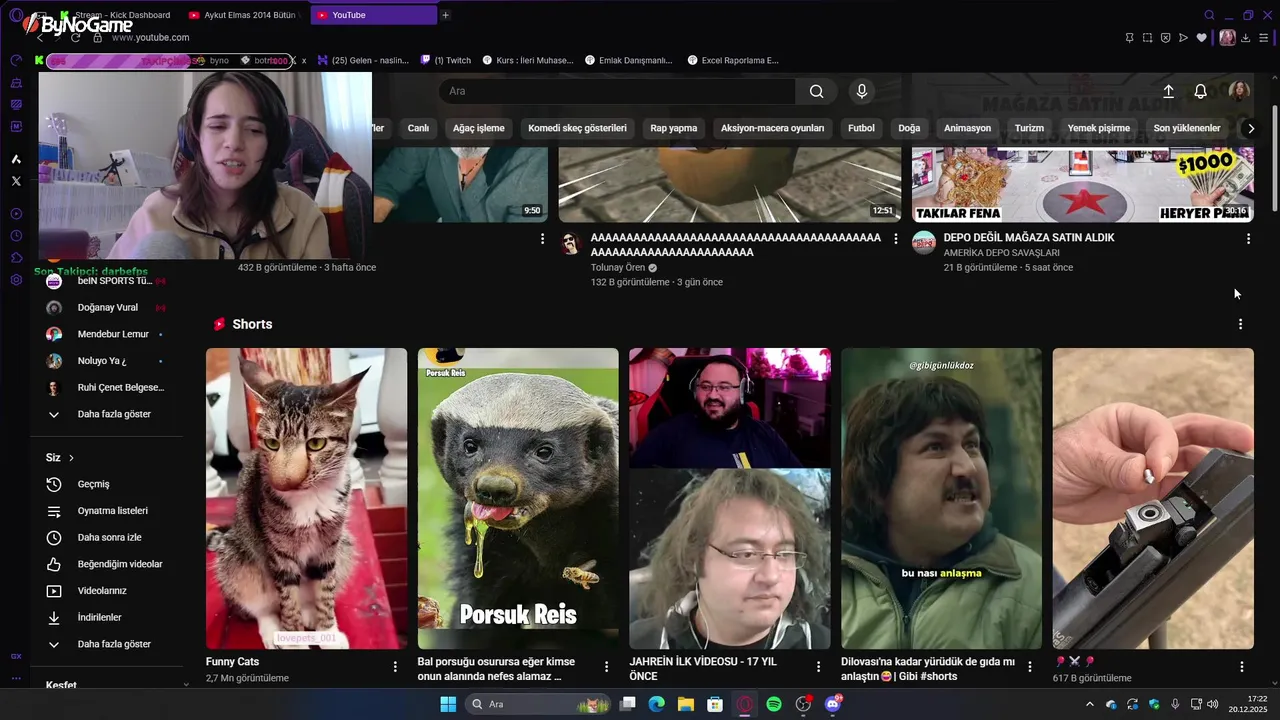Open the Opera tab search magnifier
The width and height of the screenshot is (1280, 720).
(x=1209, y=15)
